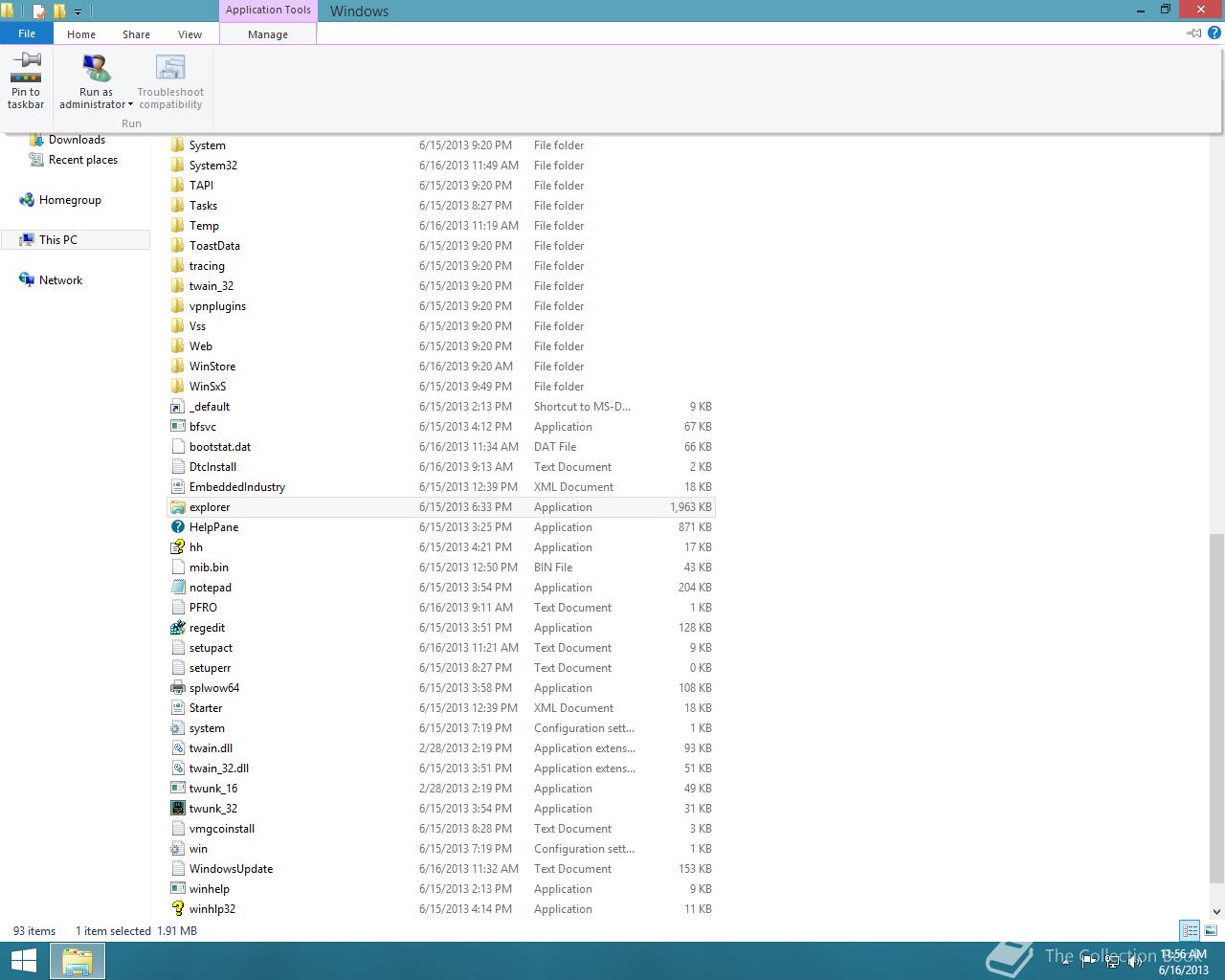
Task: Open the volume tray icon
Action: [x=1135, y=962]
